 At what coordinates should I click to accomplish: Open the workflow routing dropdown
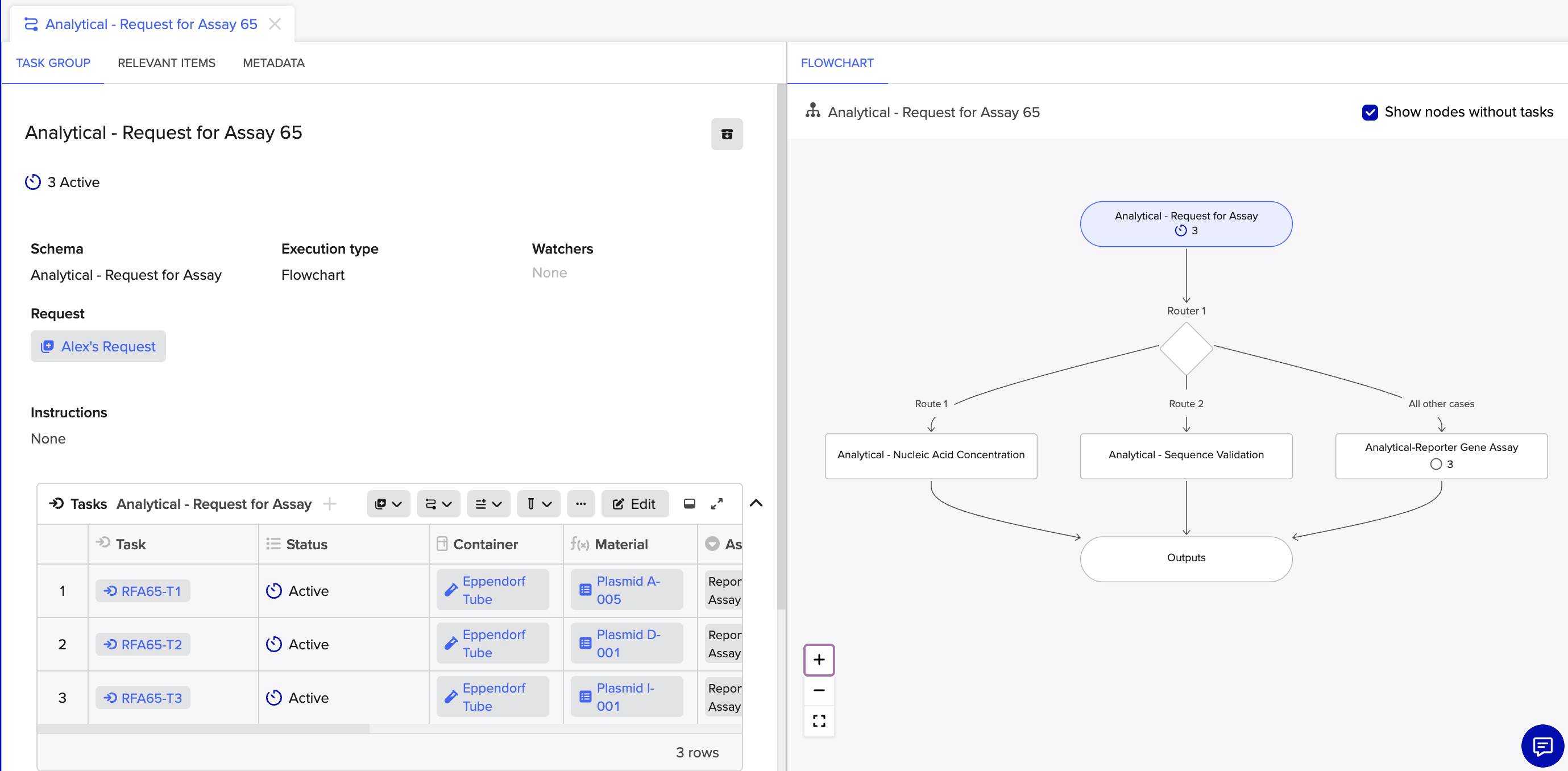pos(438,503)
